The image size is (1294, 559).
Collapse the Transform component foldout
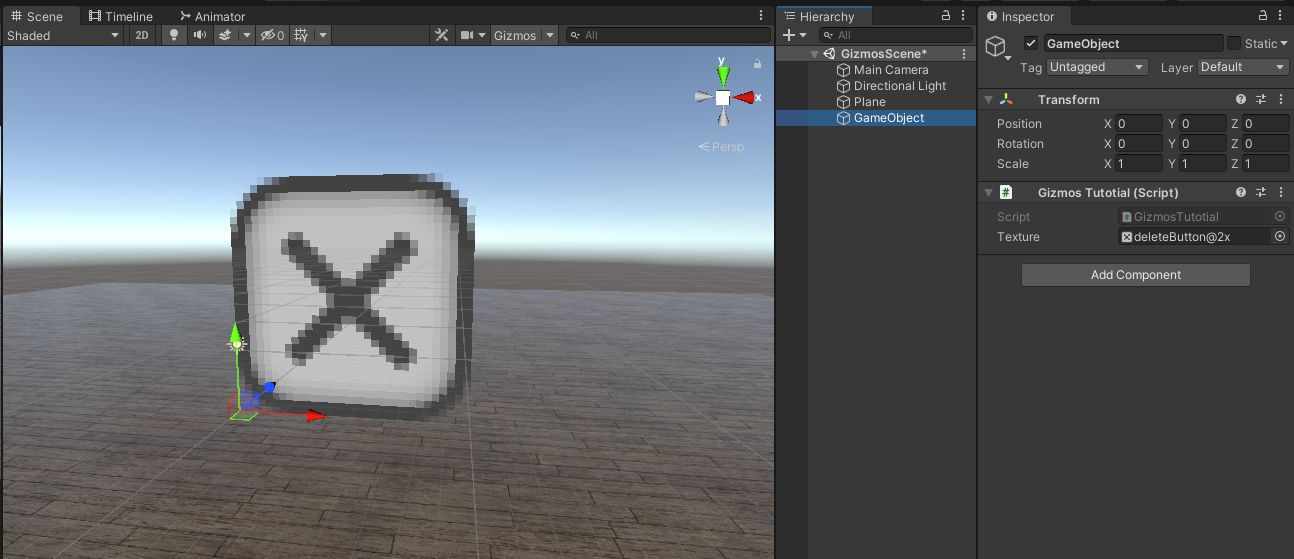[989, 100]
